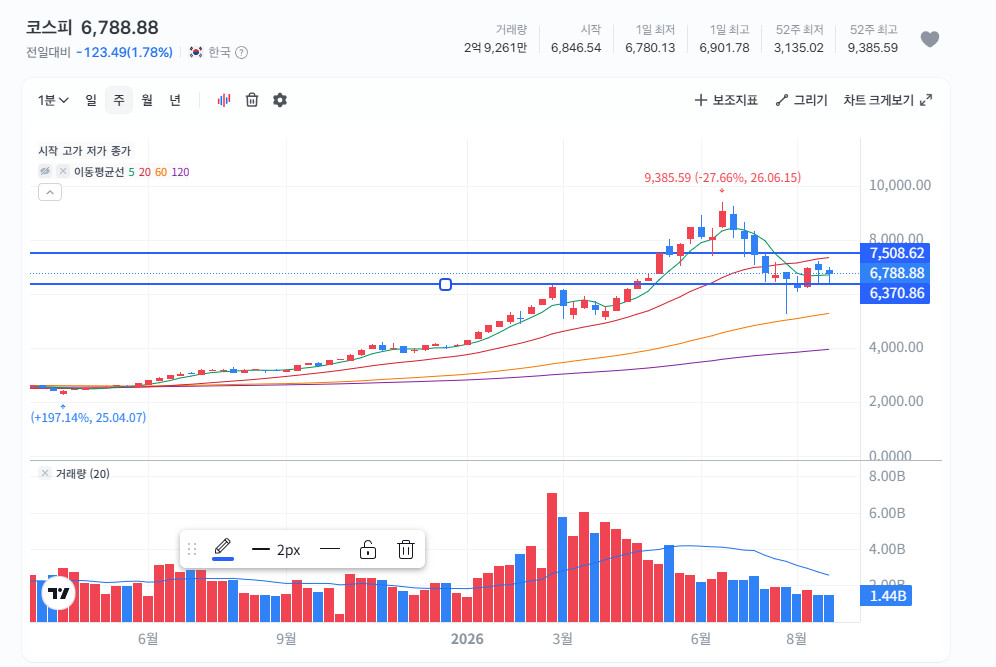The height and width of the screenshot is (667, 996).
Task: Remove the 거래량 volume indicator
Action: 45,473
